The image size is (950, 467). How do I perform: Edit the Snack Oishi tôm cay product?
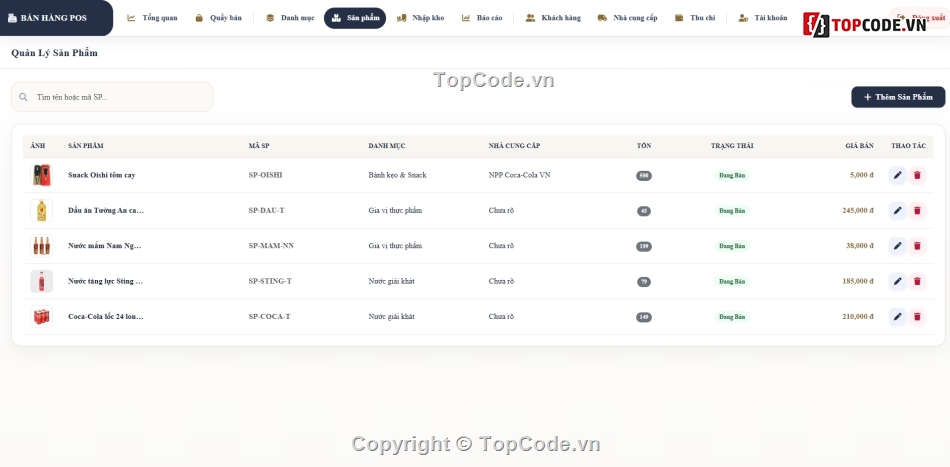pos(897,175)
